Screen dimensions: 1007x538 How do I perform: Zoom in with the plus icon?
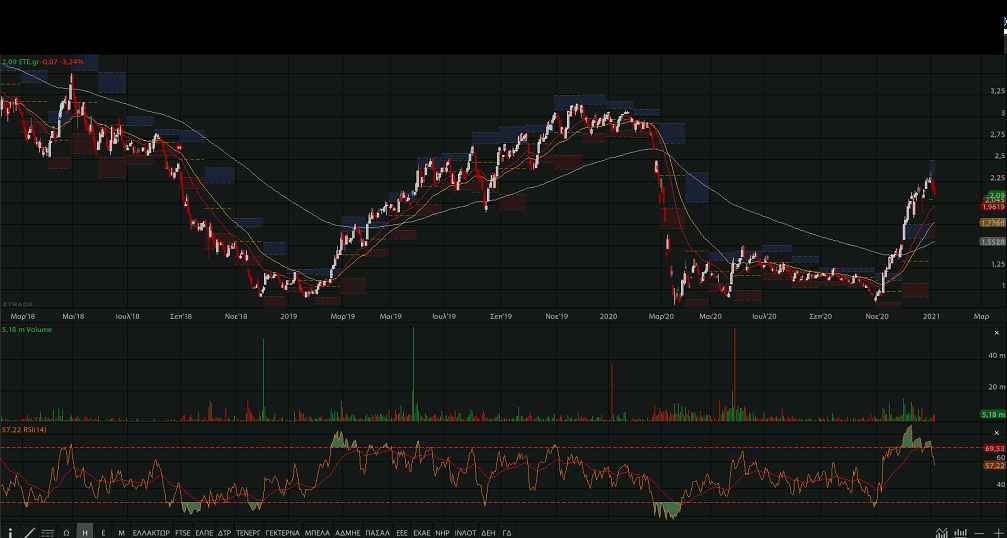[997, 533]
